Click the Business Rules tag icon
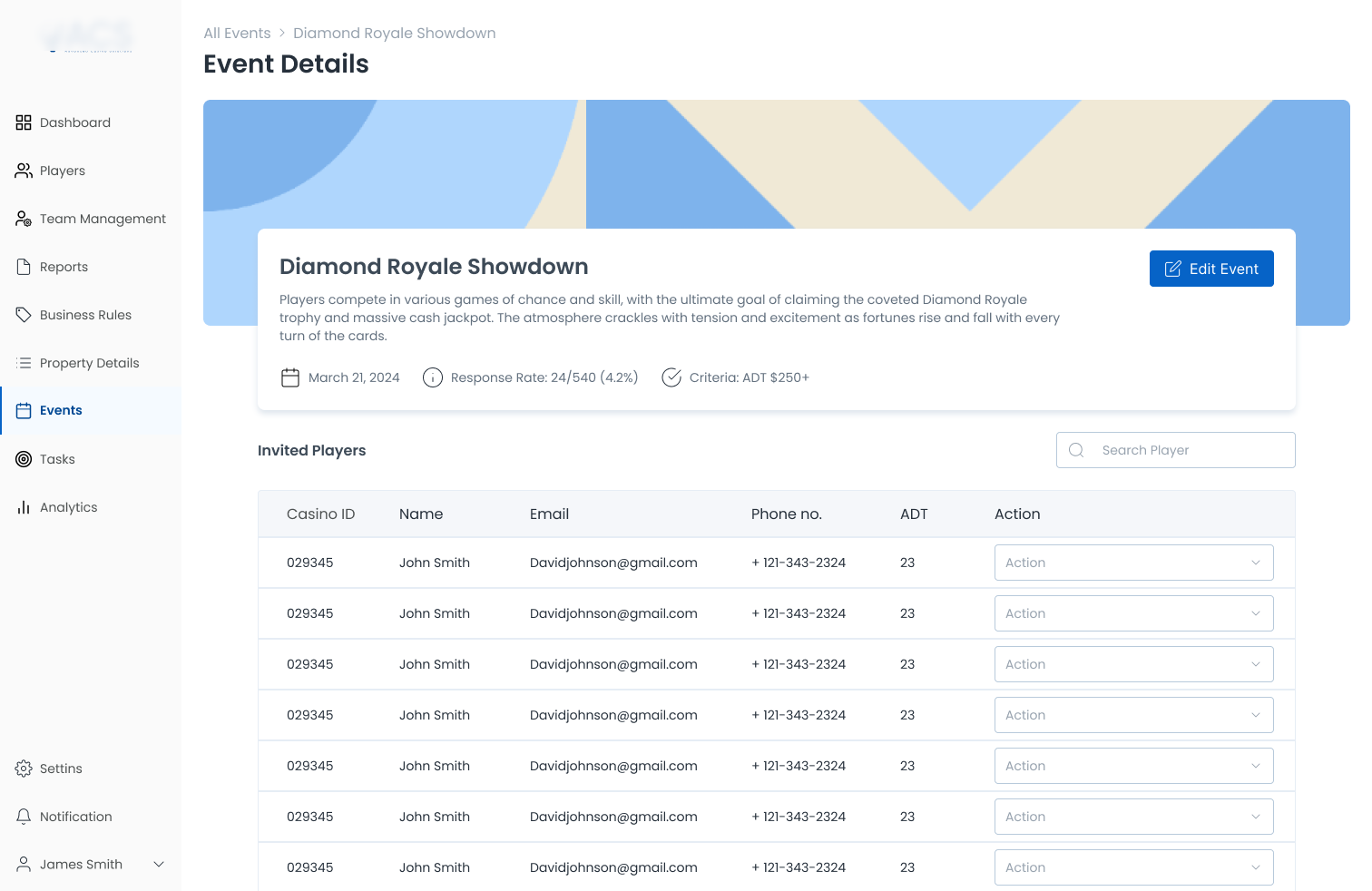The width and height of the screenshot is (1372, 891). click(24, 315)
